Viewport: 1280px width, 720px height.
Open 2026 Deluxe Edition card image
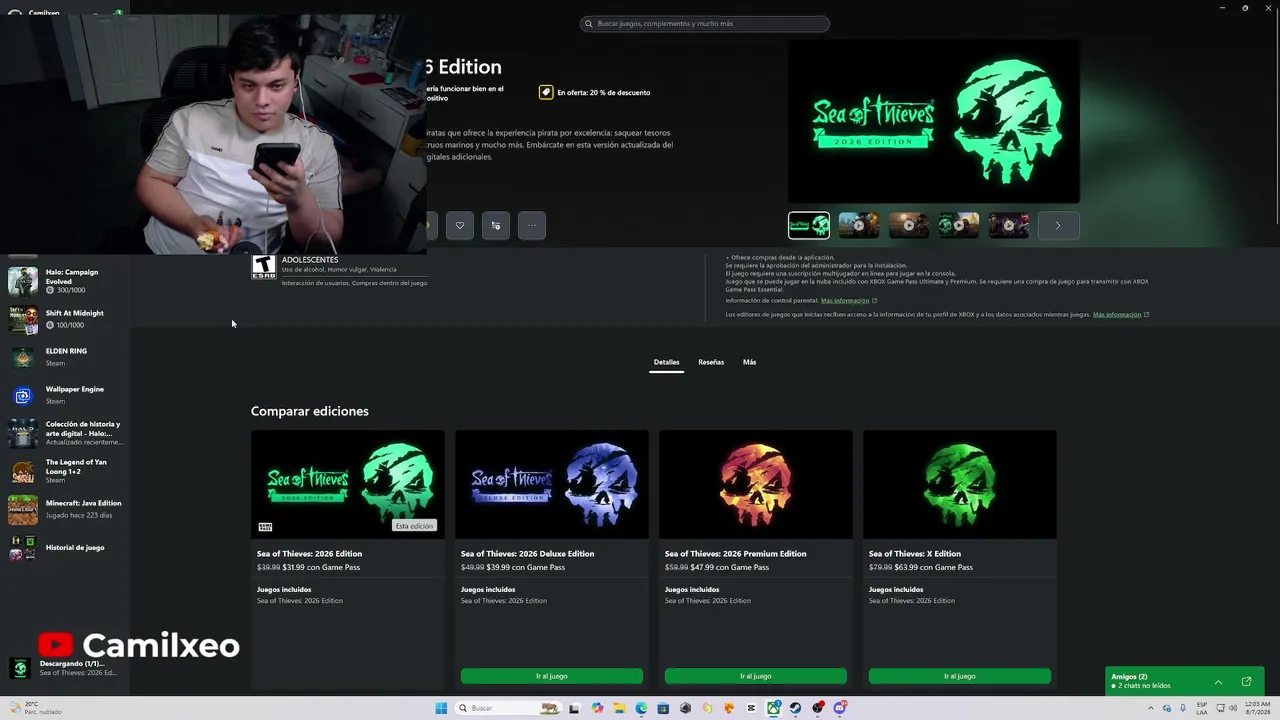pyautogui.click(x=552, y=485)
